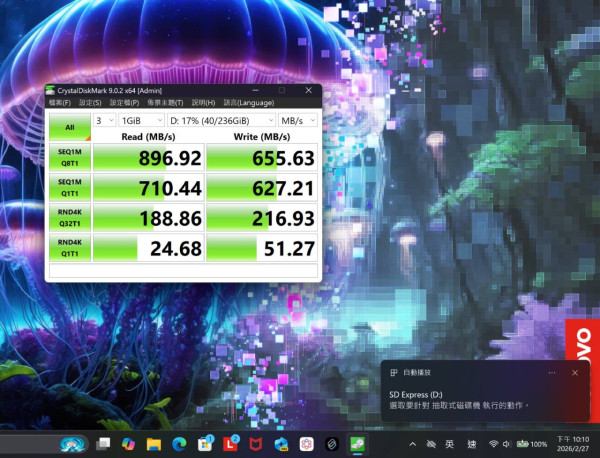Run the SEQ1M Q8T1 test

(x=70, y=157)
